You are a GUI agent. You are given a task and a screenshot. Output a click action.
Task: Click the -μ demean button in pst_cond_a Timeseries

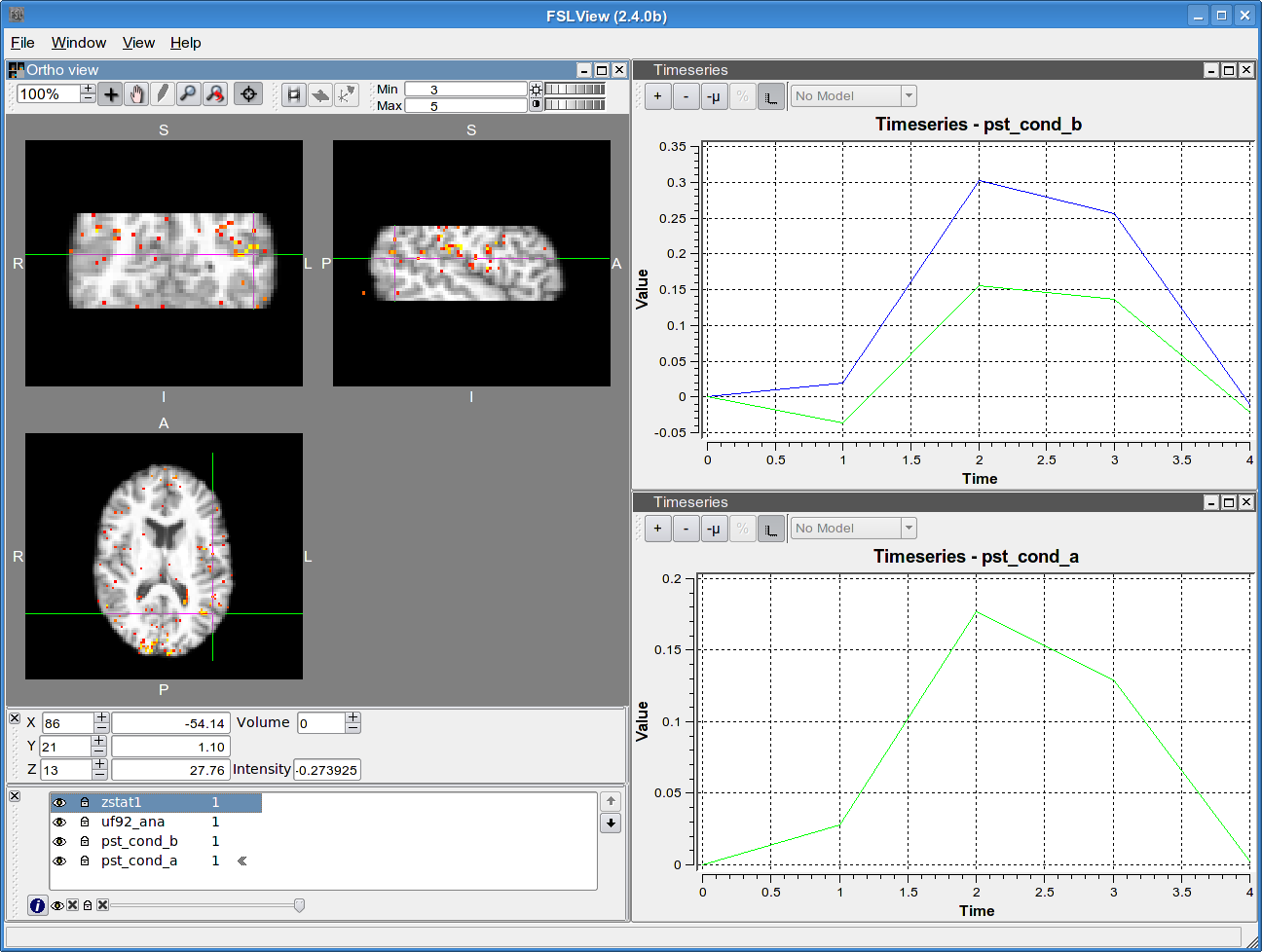[x=715, y=529]
